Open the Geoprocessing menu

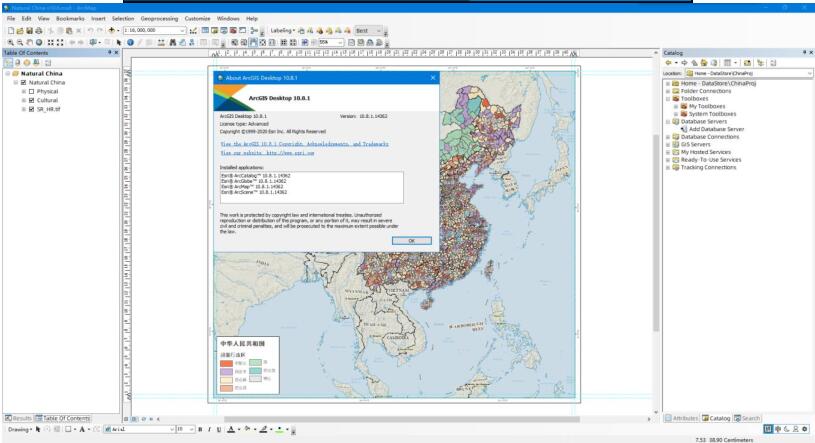(x=159, y=18)
